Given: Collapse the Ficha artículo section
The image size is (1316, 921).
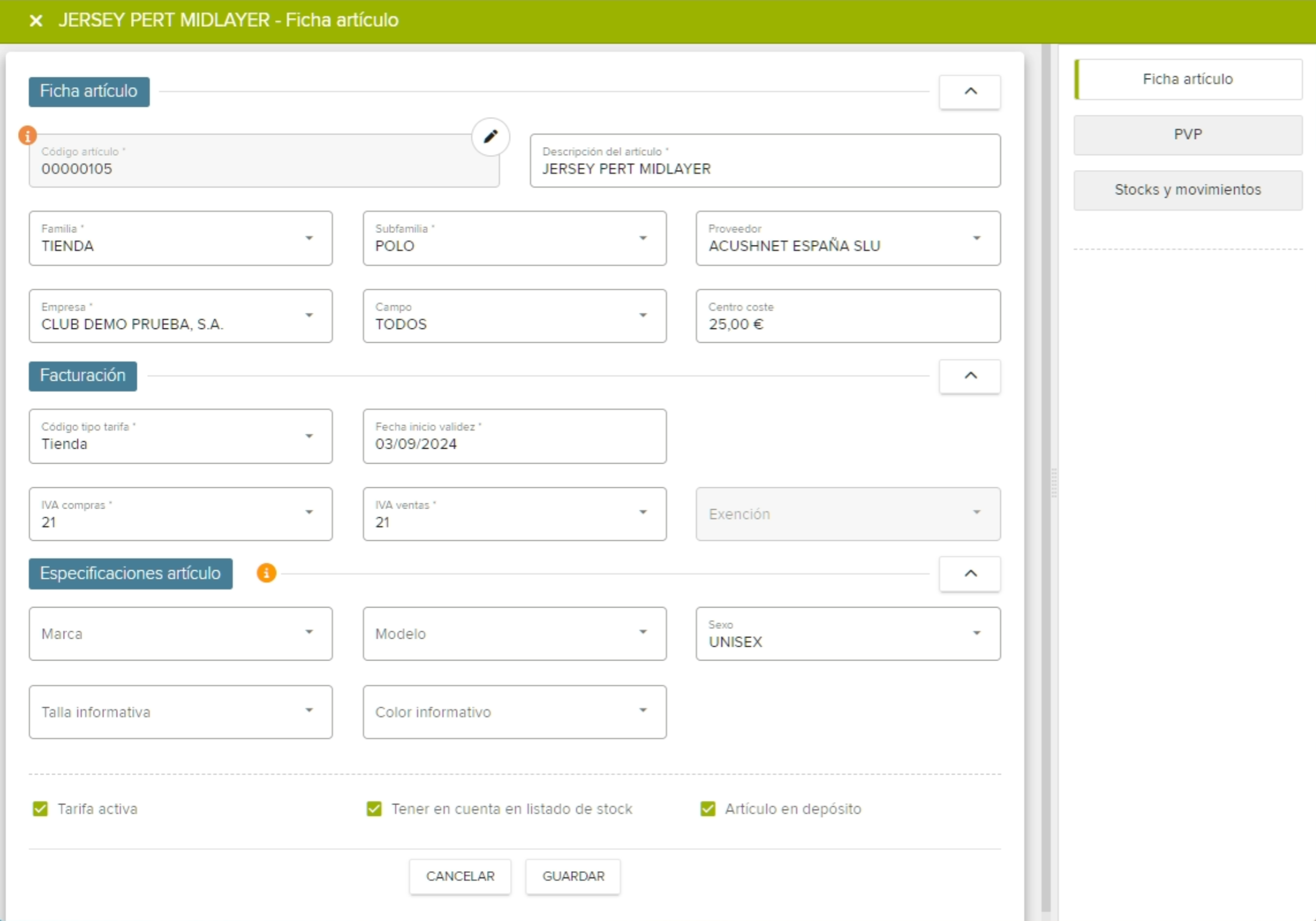Looking at the screenshot, I should pos(970,92).
